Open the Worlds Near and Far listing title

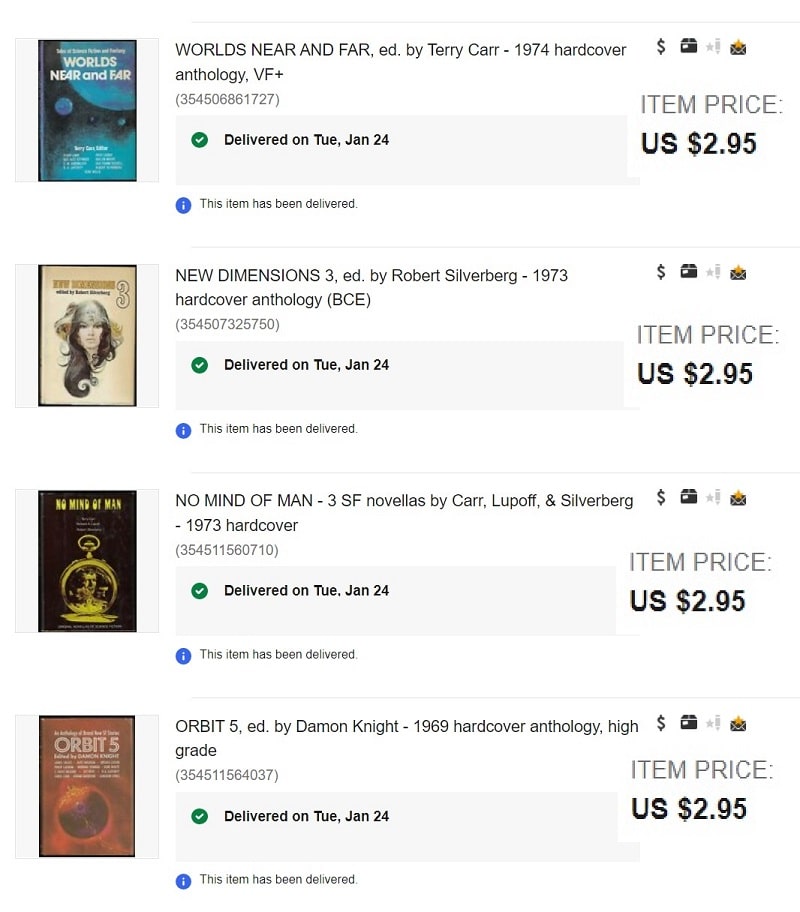point(400,62)
